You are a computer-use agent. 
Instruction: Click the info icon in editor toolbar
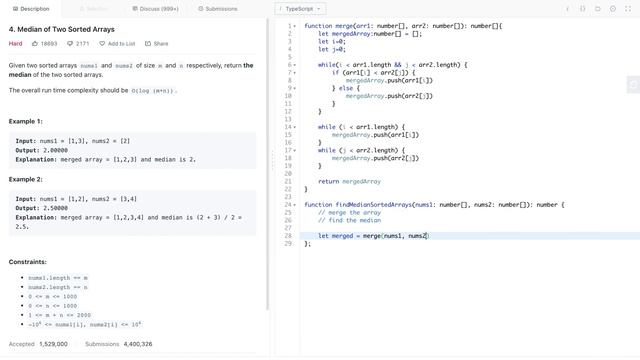coord(567,9)
